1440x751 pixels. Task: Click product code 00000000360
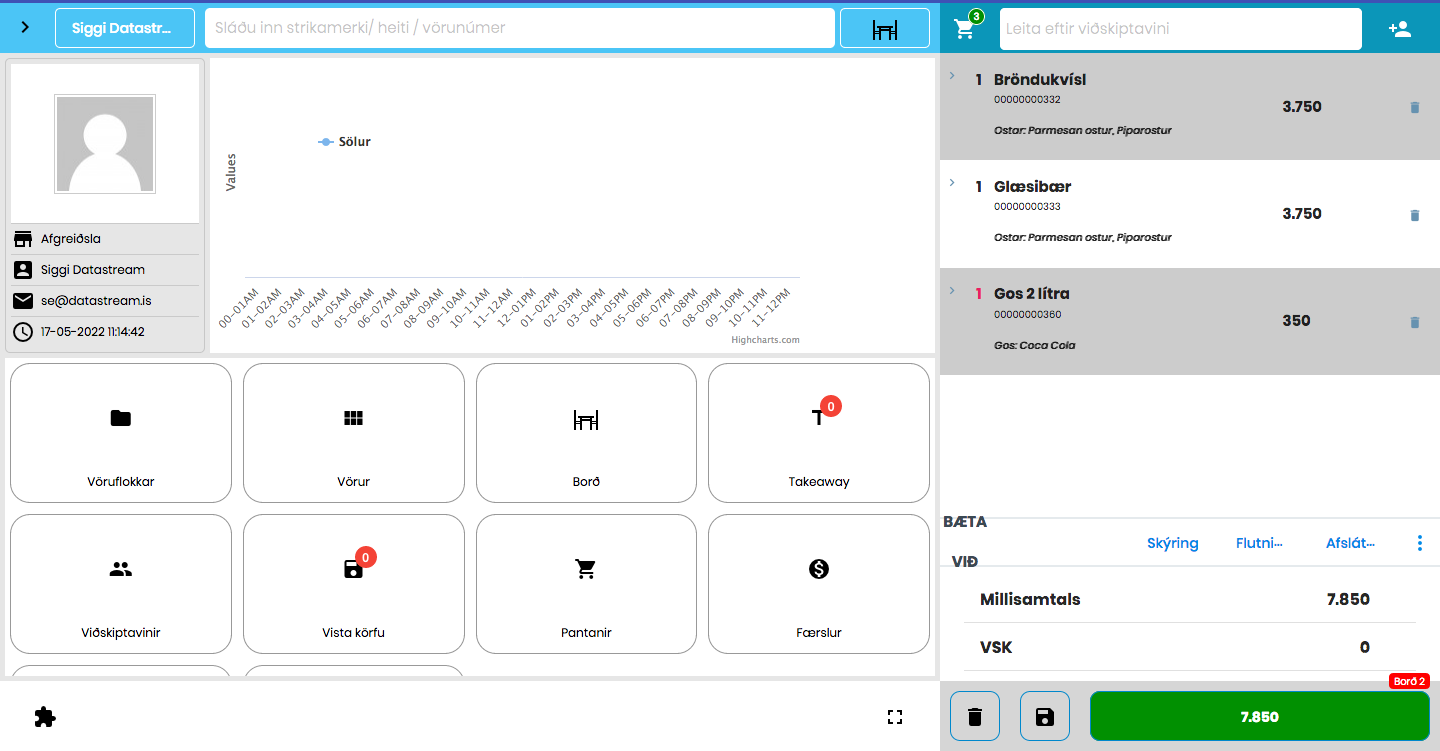point(1027,315)
